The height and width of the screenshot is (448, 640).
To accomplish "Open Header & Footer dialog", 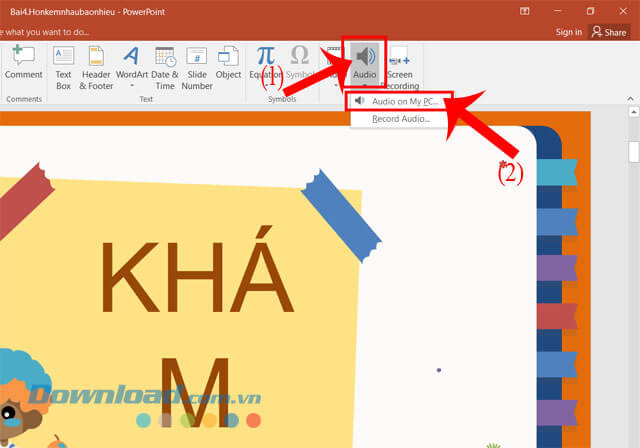I will pyautogui.click(x=96, y=67).
